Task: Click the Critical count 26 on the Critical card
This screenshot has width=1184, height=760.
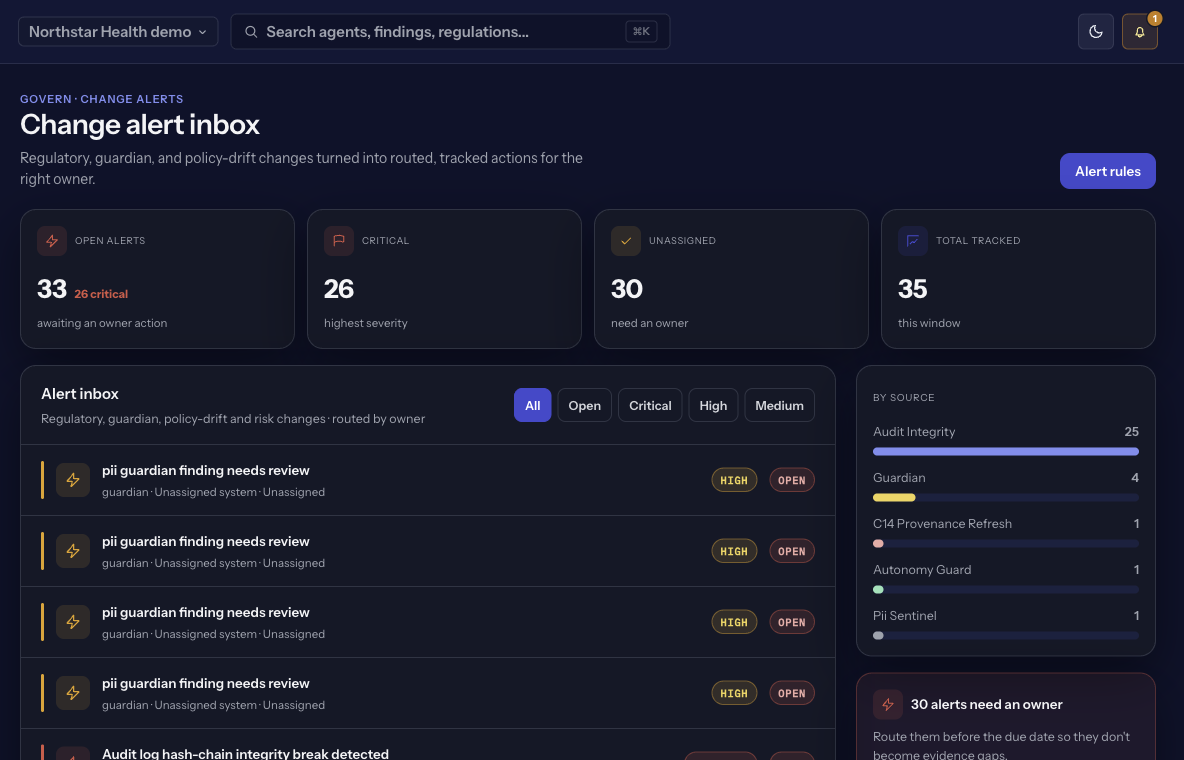Action: click(x=338, y=289)
